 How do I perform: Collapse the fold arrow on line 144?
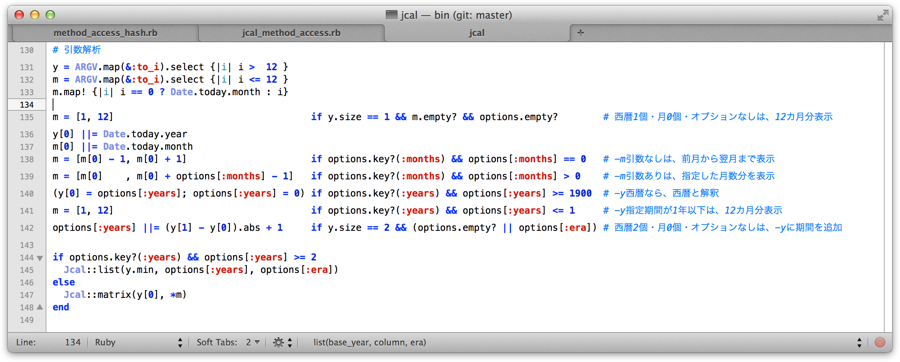pos(40,258)
